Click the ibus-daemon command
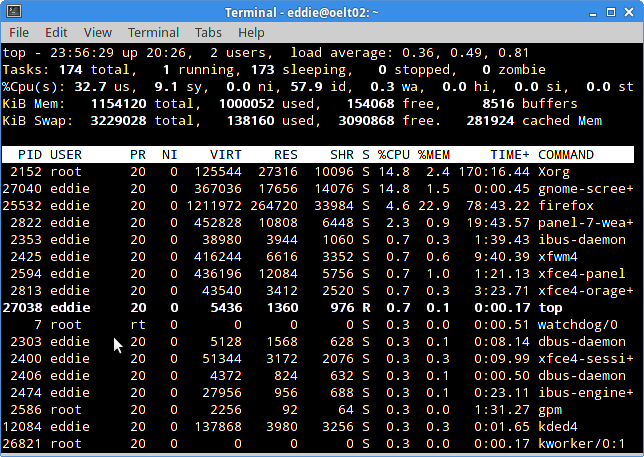This screenshot has width=644, height=457. 582,240
